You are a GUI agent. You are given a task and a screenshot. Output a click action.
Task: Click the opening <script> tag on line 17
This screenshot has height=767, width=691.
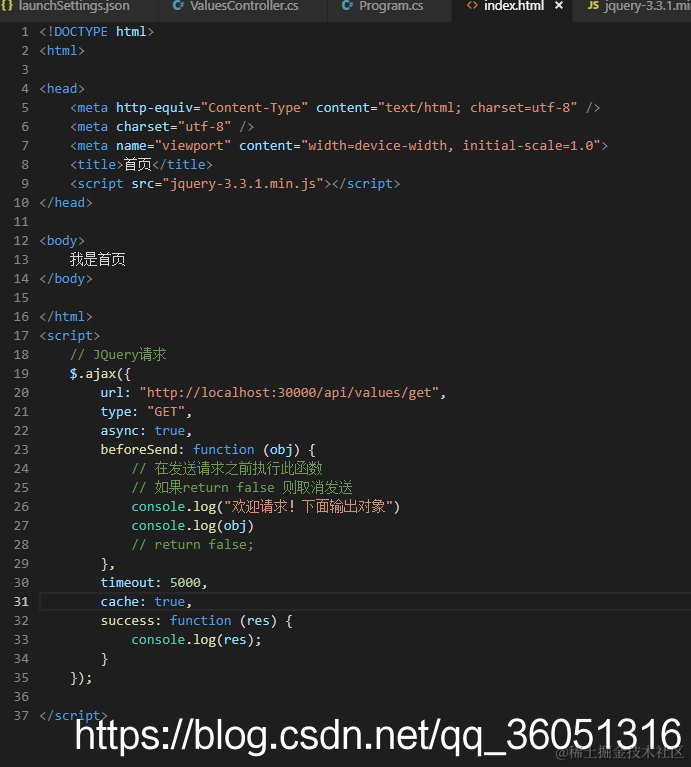pos(70,336)
